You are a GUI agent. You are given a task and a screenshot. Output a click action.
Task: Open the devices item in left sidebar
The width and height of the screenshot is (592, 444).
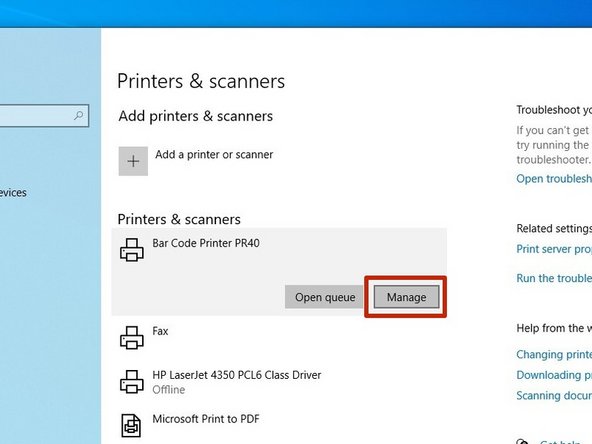[x=13, y=193]
